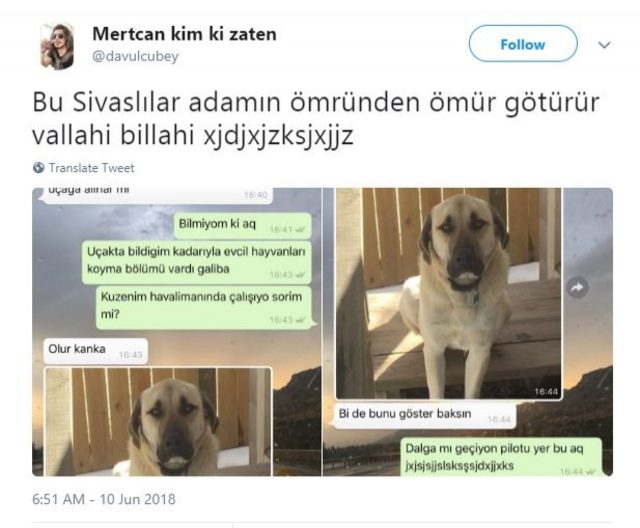Click the tweet text starting 'Bu Sivaslılar'
640x528 pixels.
click(x=316, y=118)
